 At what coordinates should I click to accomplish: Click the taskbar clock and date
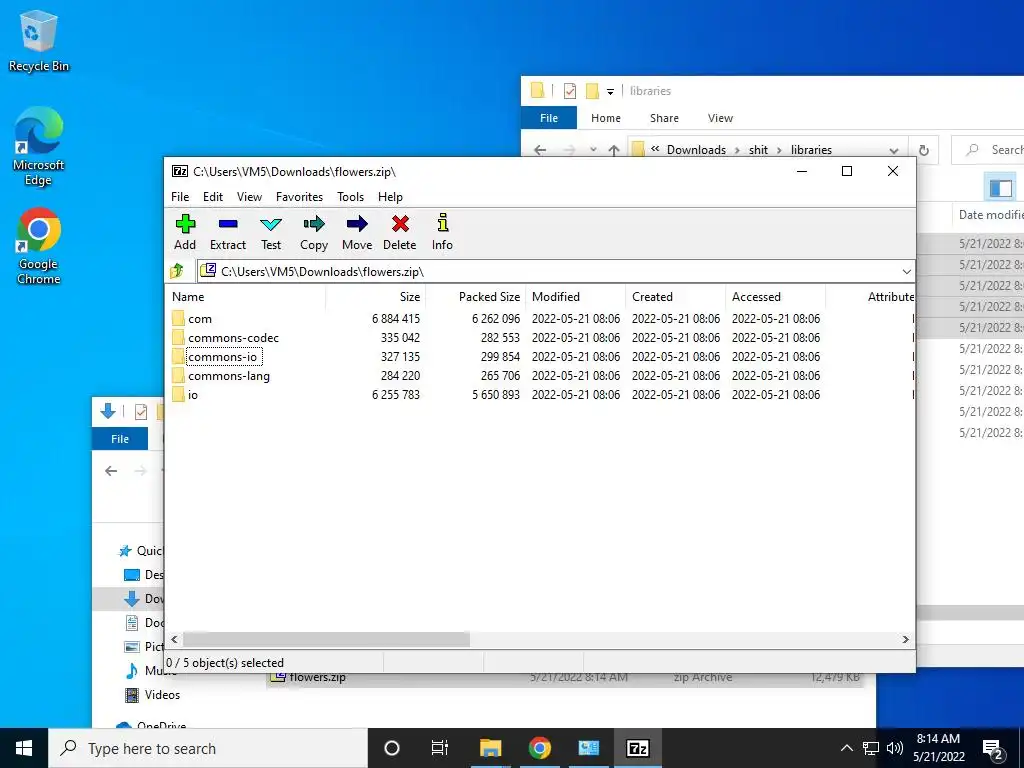(938, 748)
